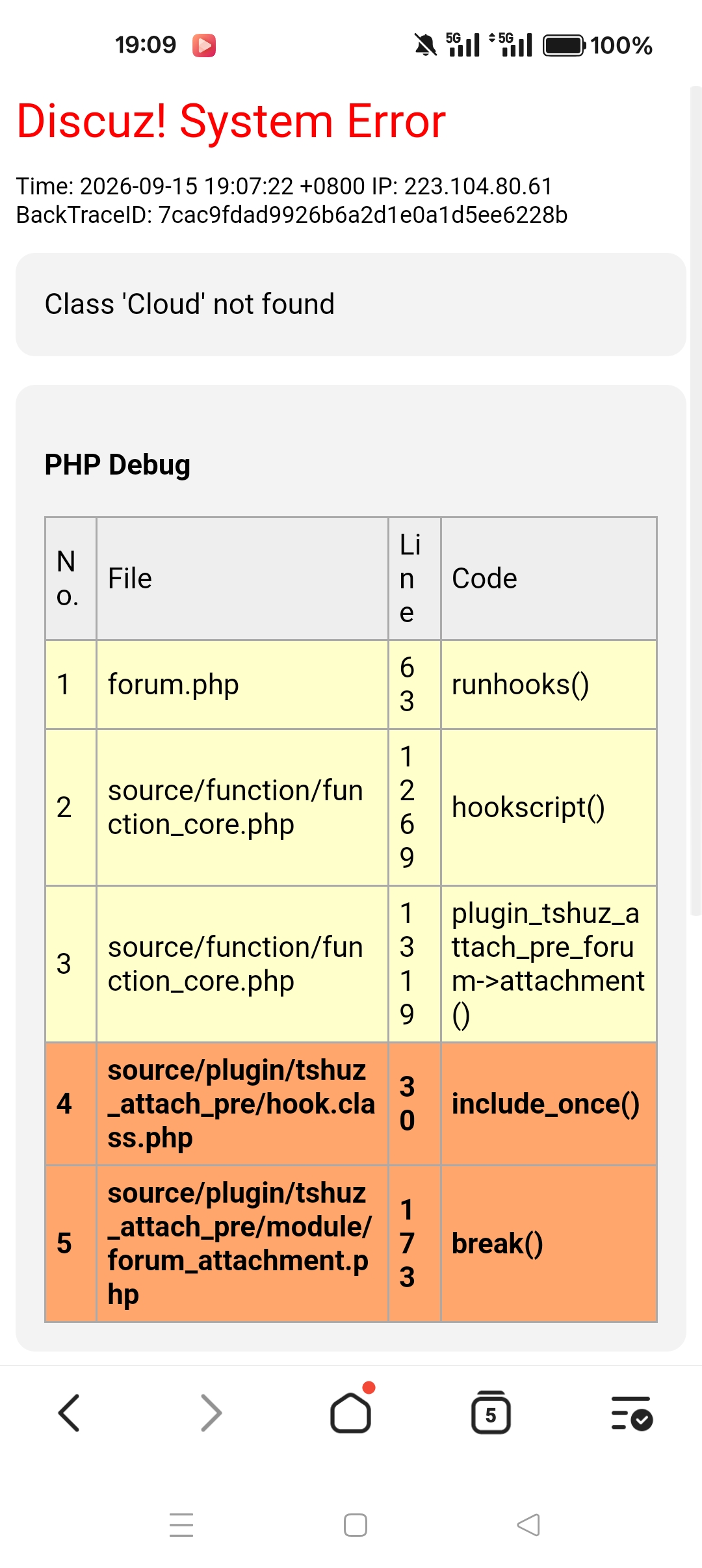Tap the muted bell status icon
702x1568 pixels.
[426, 46]
